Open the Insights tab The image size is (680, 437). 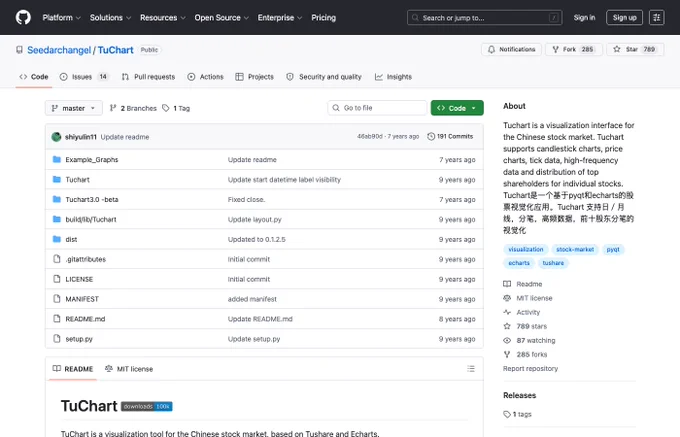click(x=393, y=77)
